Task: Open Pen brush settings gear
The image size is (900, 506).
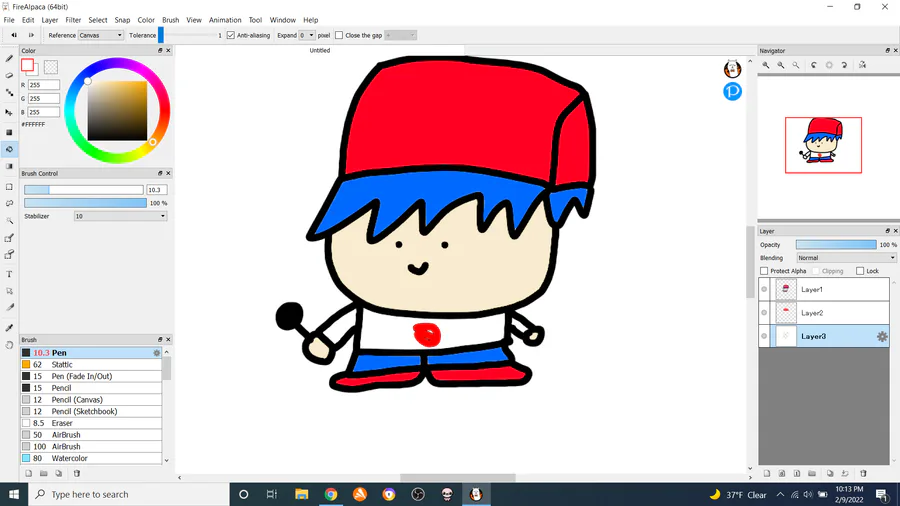Action: pyautogui.click(x=157, y=353)
